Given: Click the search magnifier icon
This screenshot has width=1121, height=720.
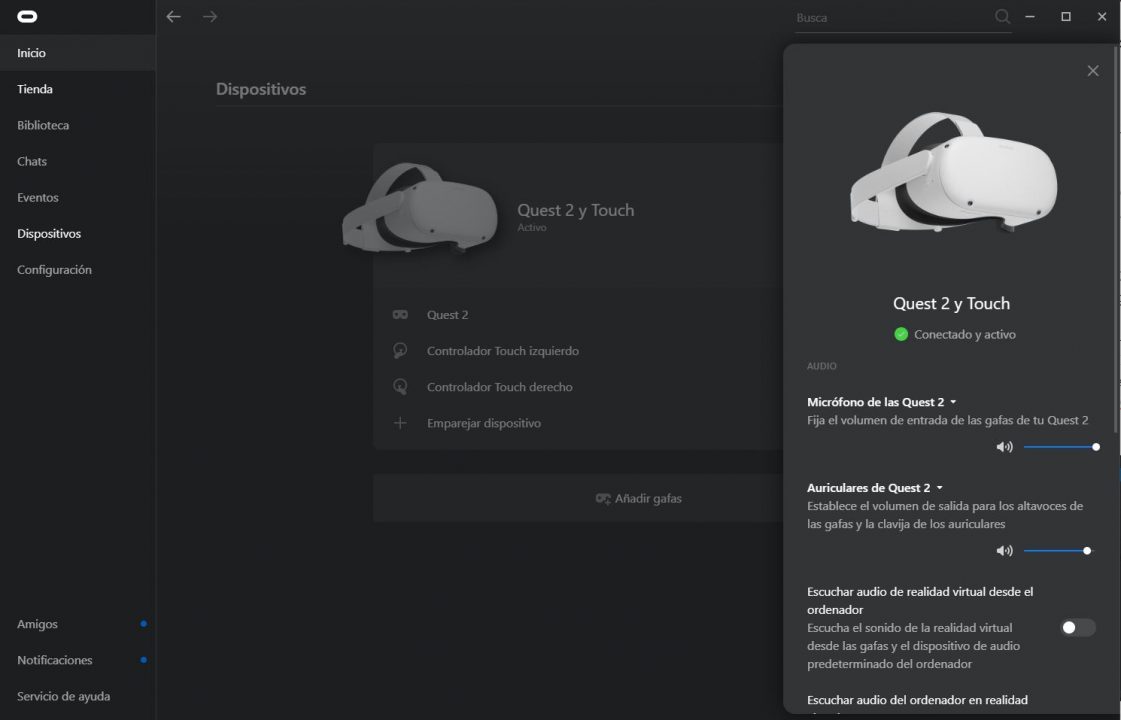Looking at the screenshot, I should (1001, 17).
